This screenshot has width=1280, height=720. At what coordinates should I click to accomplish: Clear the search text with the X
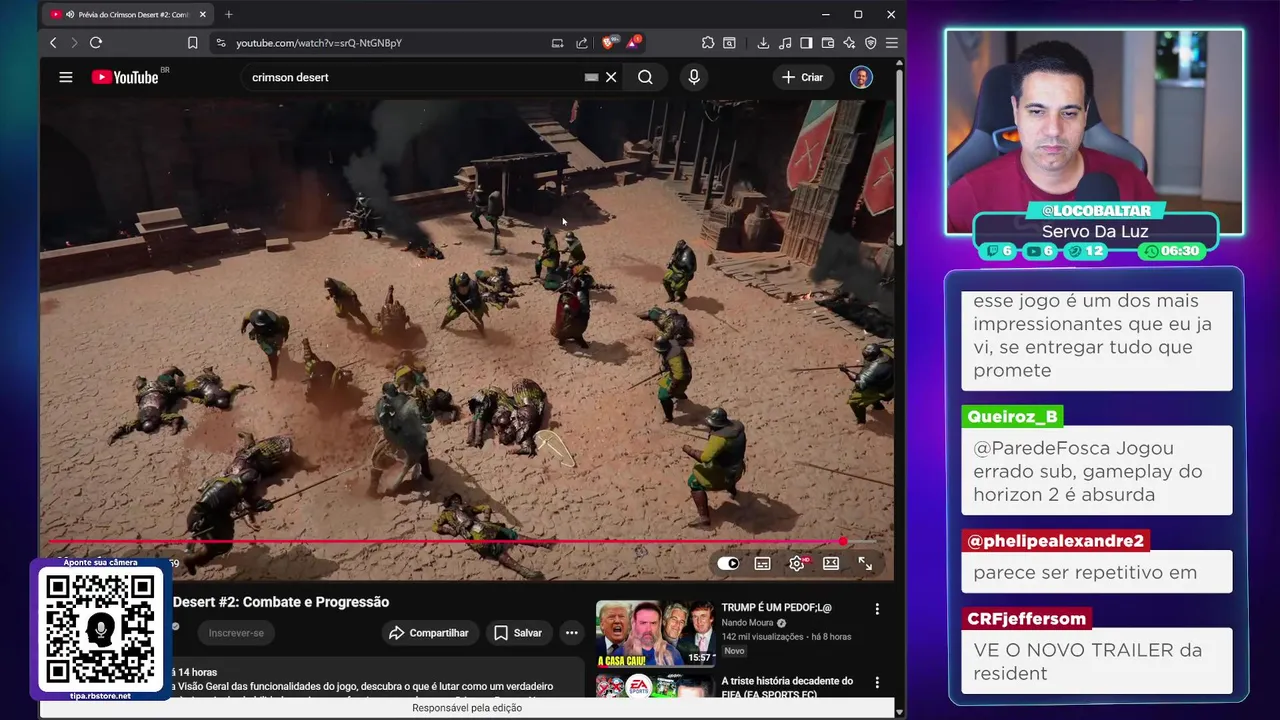pyautogui.click(x=611, y=77)
